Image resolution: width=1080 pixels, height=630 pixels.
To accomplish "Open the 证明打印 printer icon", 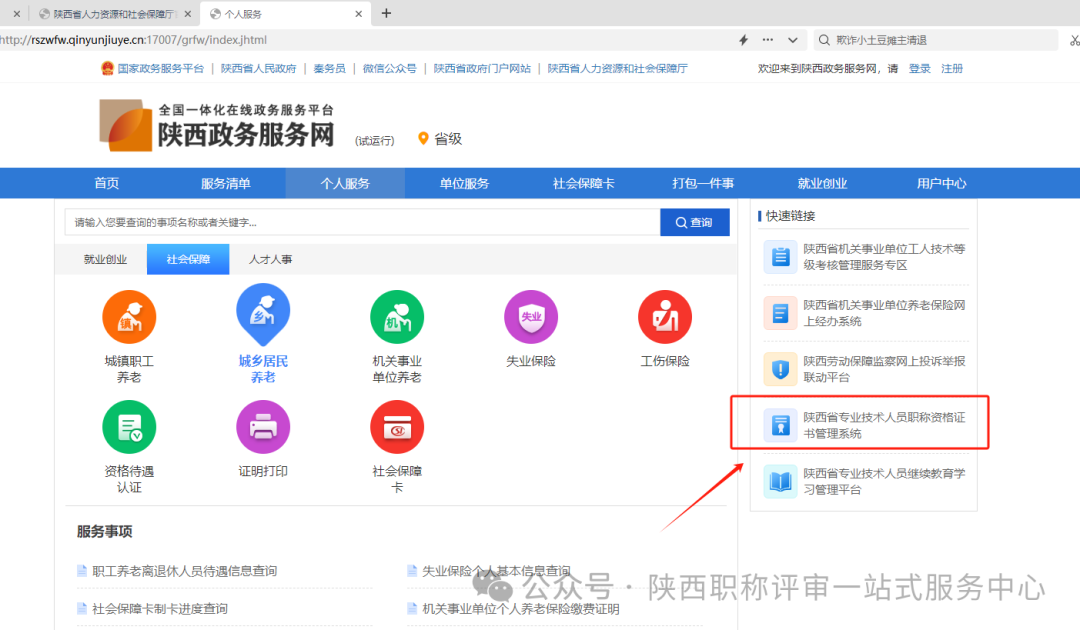I will 263,427.
